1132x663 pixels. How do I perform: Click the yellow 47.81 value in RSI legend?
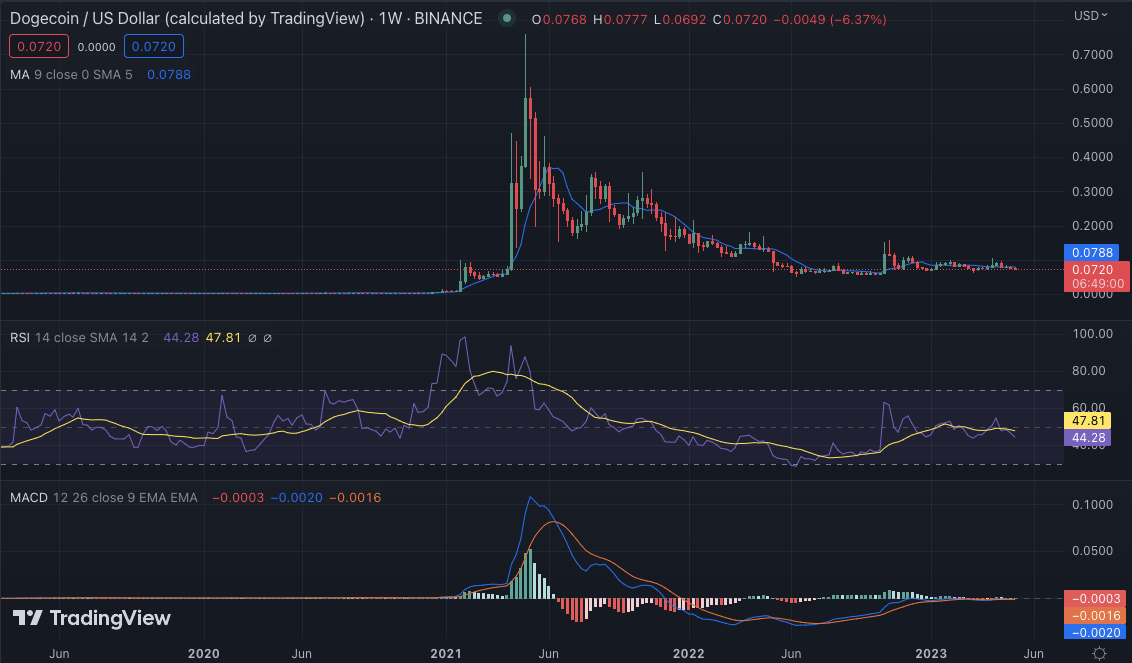coord(223,337)
